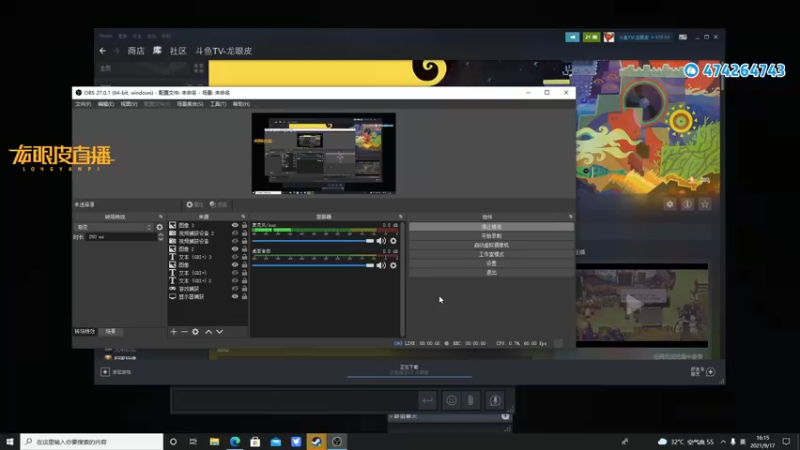
Task: Toggle visibility of 显示器捕获 source
Action: click(235, 296)
